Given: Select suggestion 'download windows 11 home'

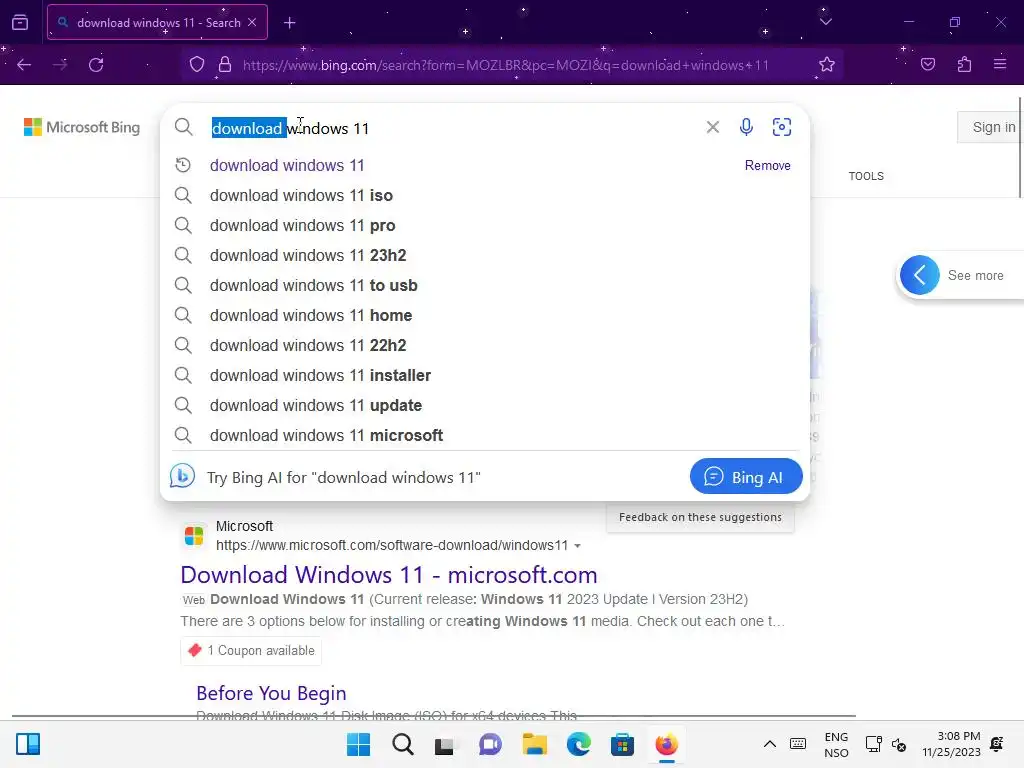Looking at the screenshot, I should pyautogui.click(x=485, y=315).
